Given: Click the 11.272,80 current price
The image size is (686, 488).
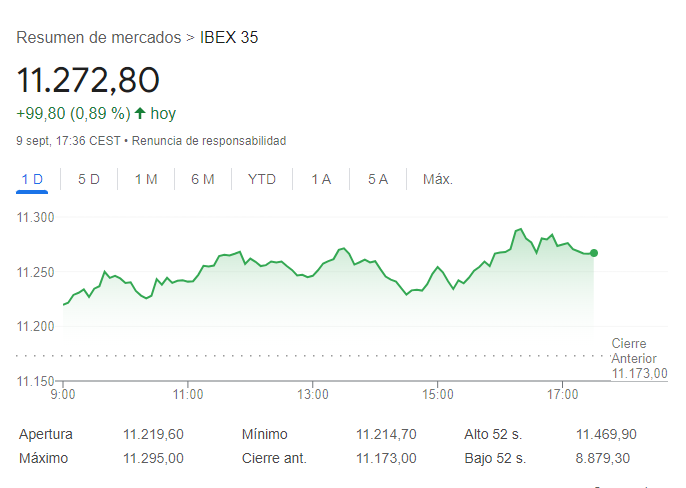Looking at the screenshot, I should point(88,80).
